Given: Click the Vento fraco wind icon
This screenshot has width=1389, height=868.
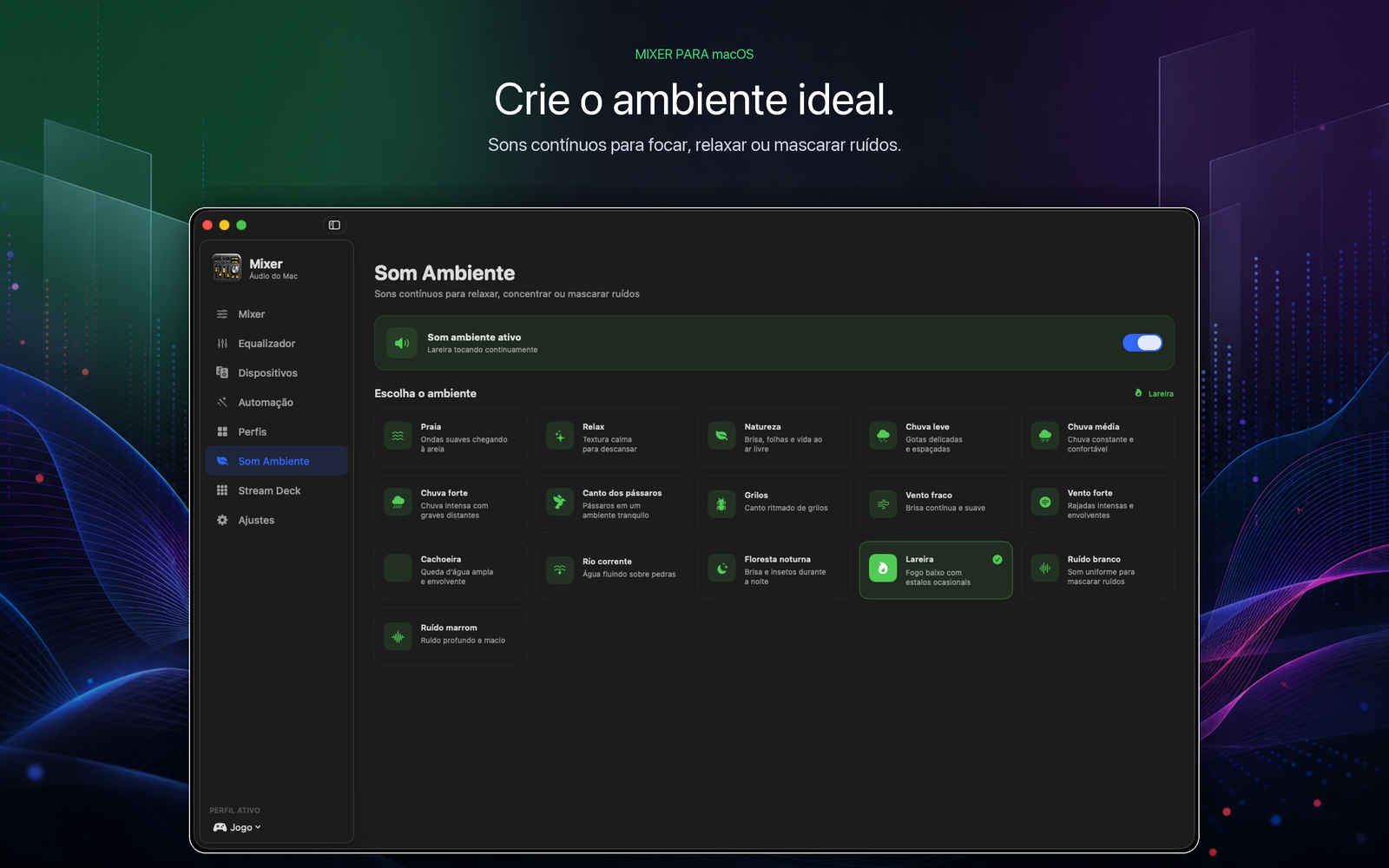Looking at the screenshot, I should coord(883,503).
